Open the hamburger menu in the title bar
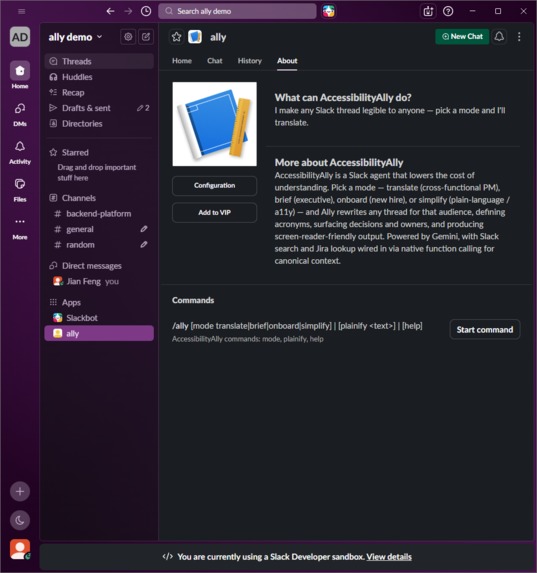Viewport: 537px width, 573px height. [22, 11]
